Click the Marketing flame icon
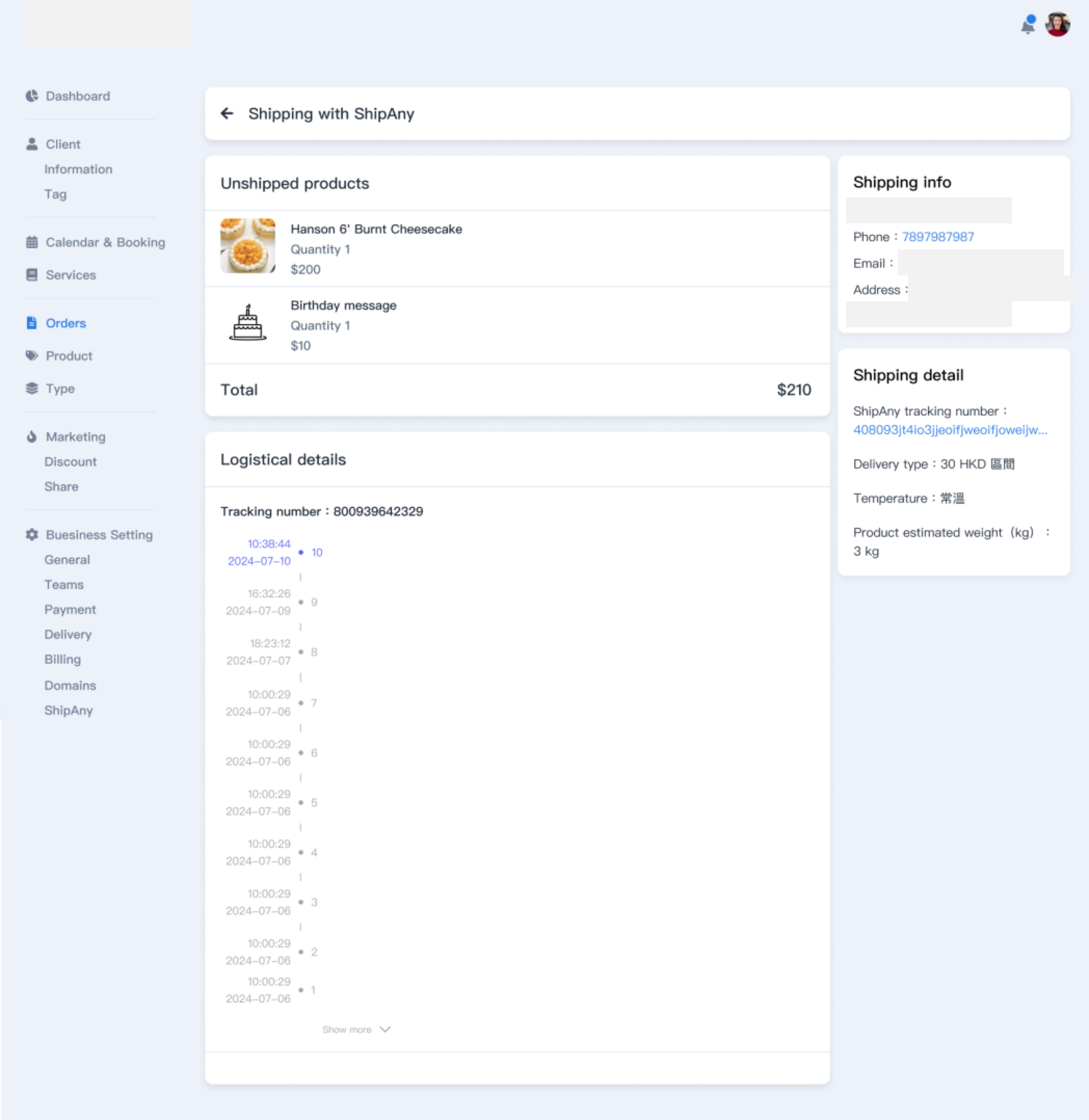1089x1120 pixels. (32, 437)
